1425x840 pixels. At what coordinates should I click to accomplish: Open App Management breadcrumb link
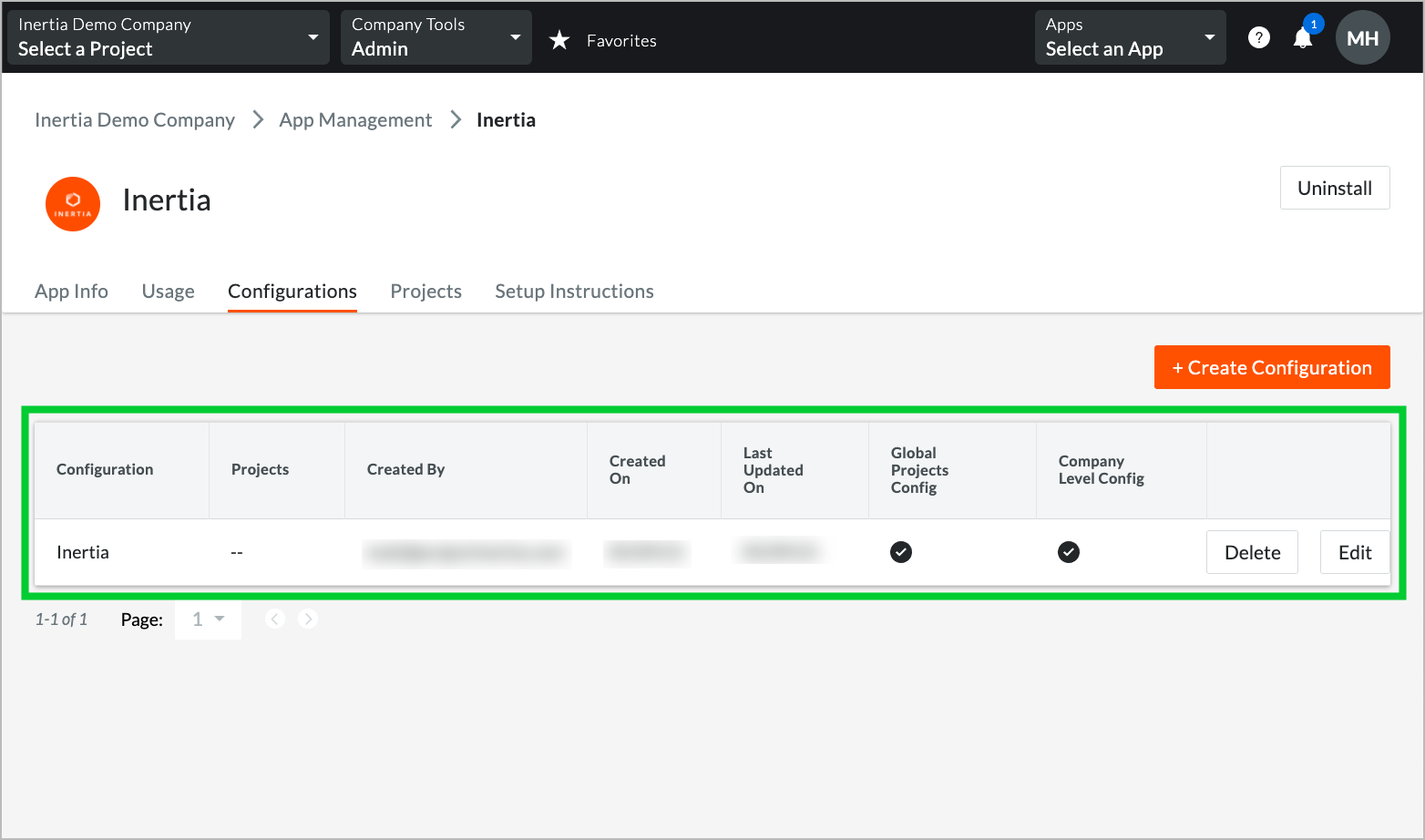355,120
